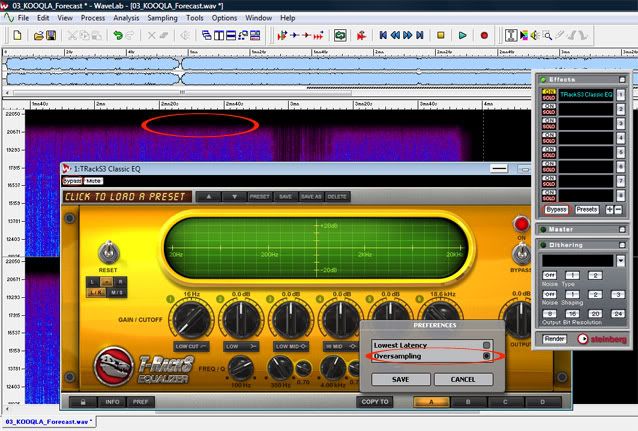Click the Delete X icon in the toolbar
638x431 pixels.
click(x=151, y=35)
